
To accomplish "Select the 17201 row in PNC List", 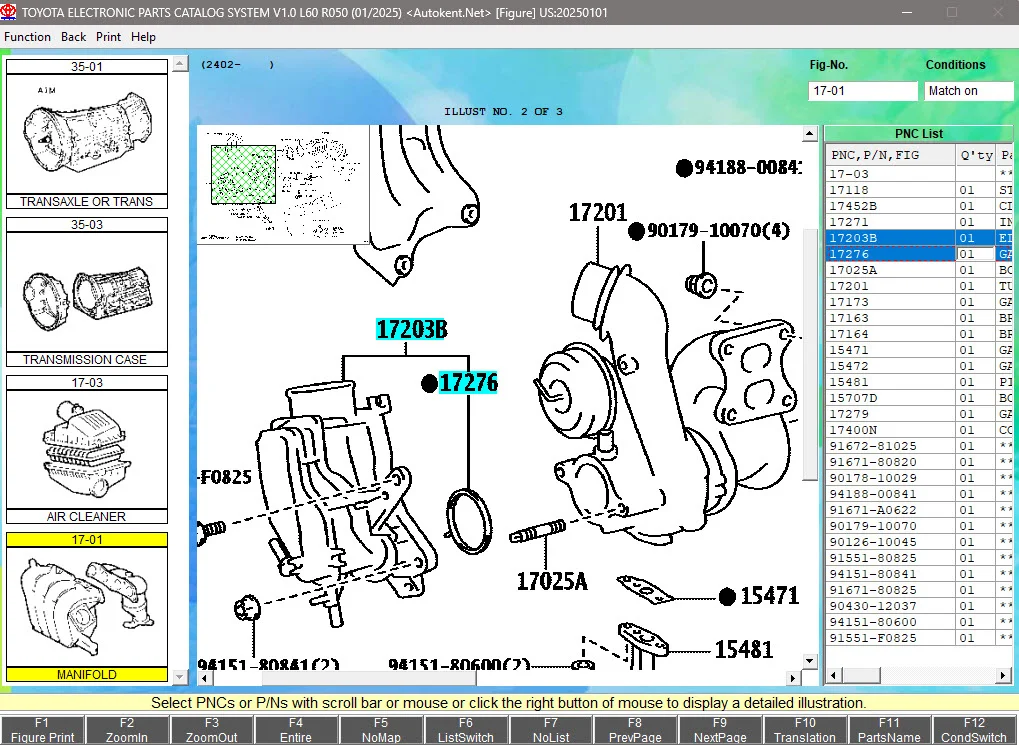I will click(x=919, y=286).
